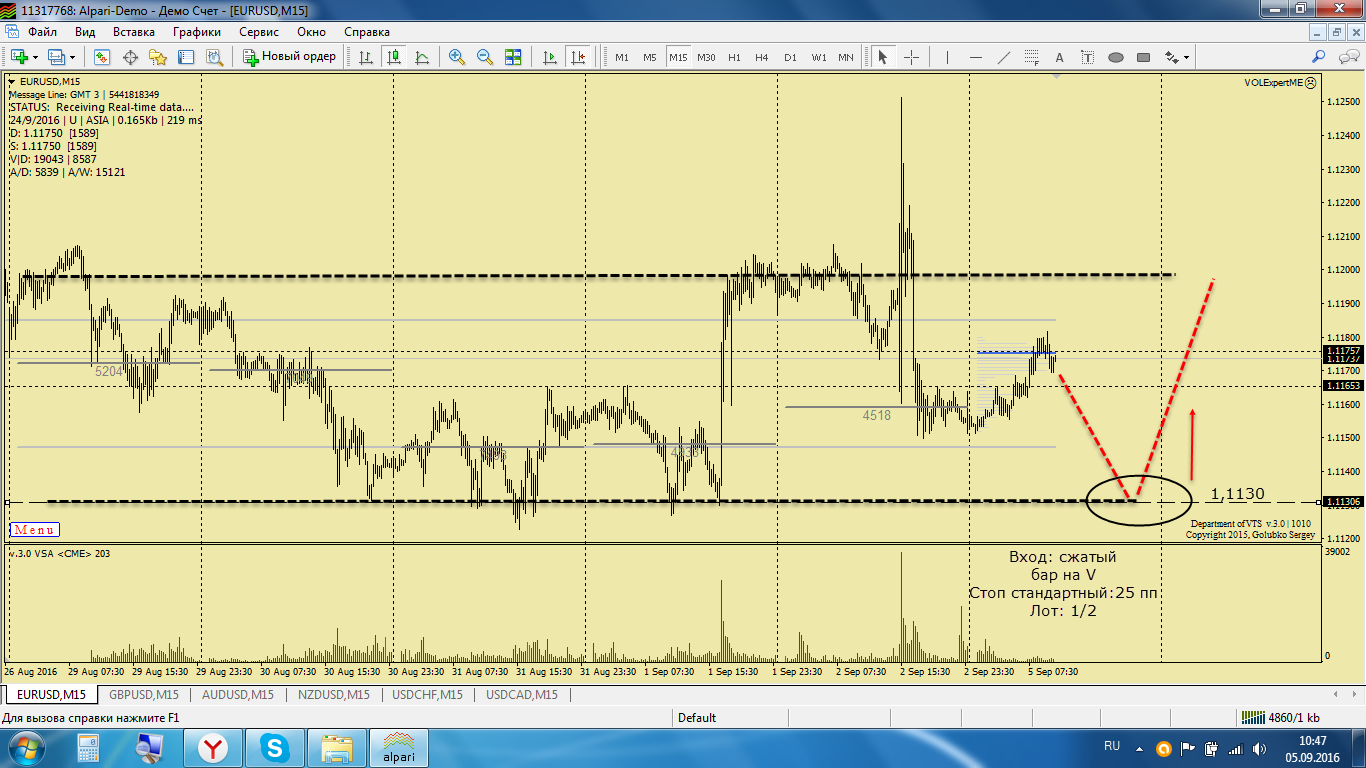Open the Графики menu

coord(196,31)
